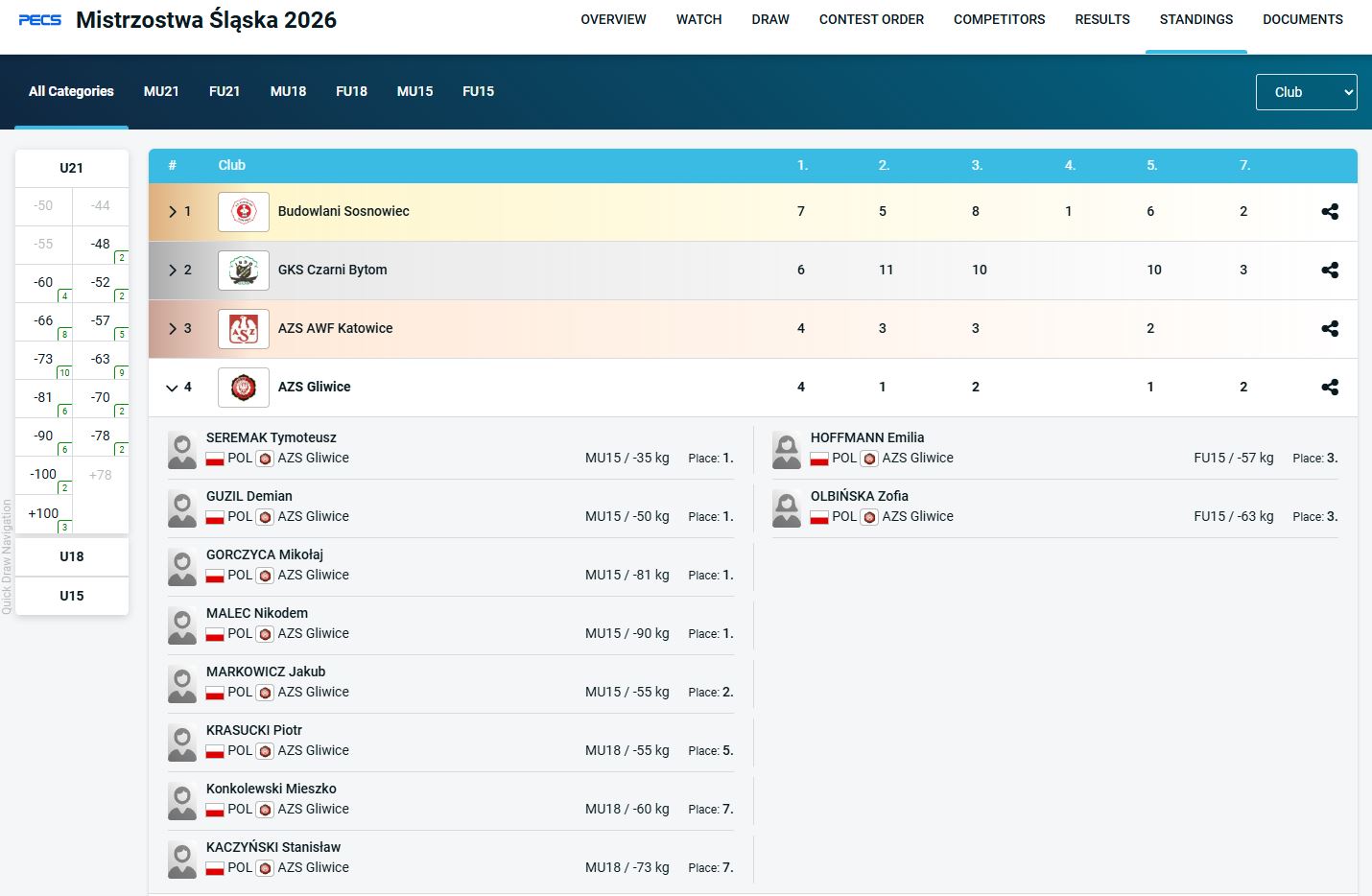This screenshot has height=896, width=1372.
Task: Expand the Budowlani Sosnowiec row
Action: pos(173,212)
